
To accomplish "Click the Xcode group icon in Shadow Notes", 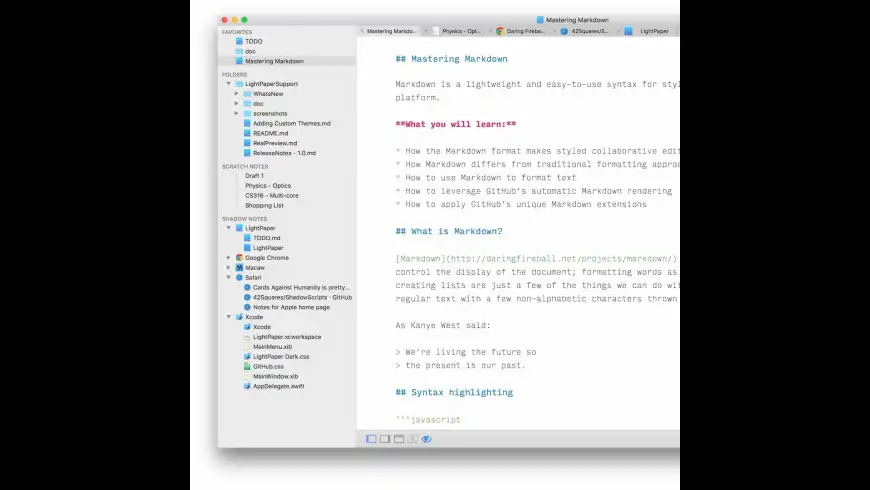I will (x=239, y=317).
